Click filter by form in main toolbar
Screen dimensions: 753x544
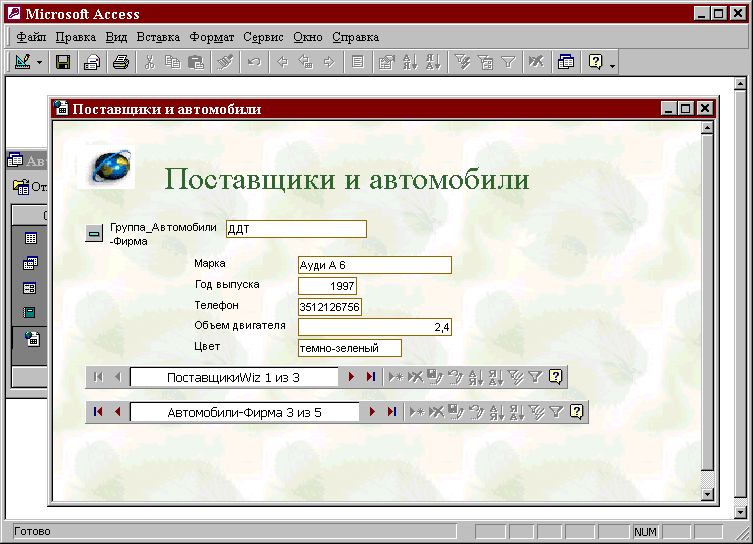pyautogui.click(x=485, y=62)
